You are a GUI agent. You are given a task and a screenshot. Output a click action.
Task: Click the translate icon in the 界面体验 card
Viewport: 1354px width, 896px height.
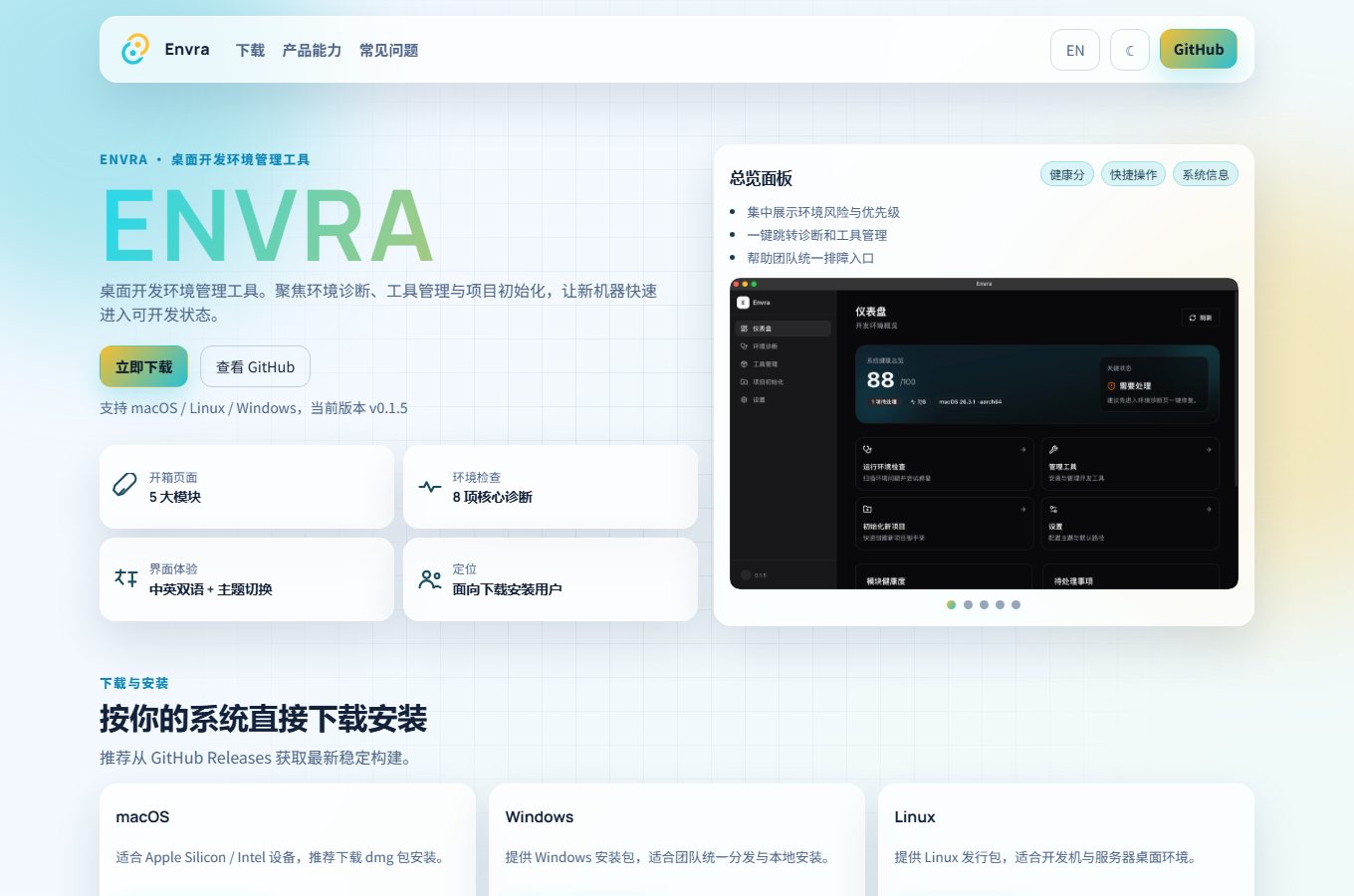(126, 577)
